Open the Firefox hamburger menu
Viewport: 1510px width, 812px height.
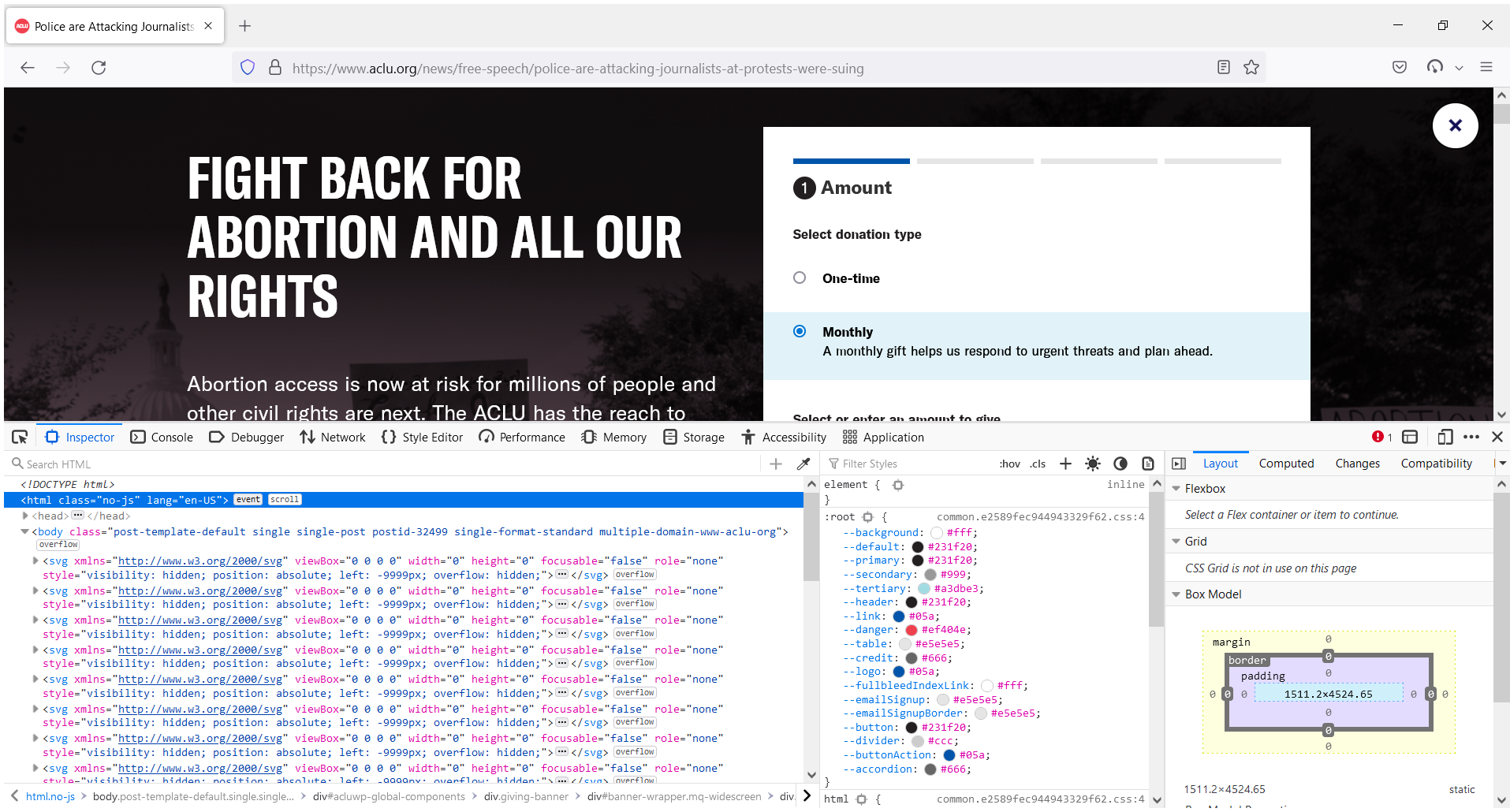[1486, 68]
